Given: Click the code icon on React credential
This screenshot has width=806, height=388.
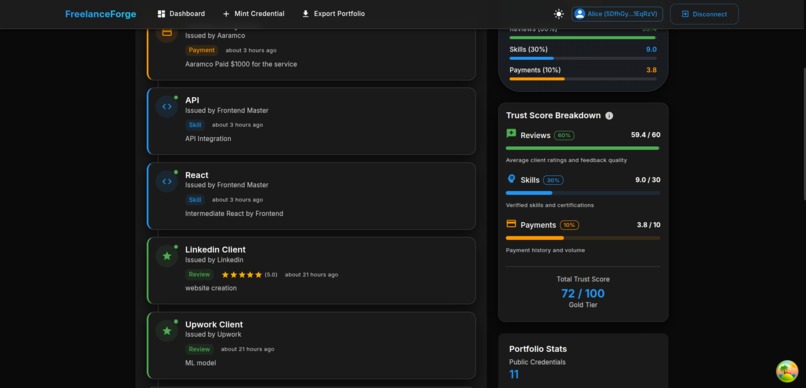Looking at the screenshot, I should [167, 181].
